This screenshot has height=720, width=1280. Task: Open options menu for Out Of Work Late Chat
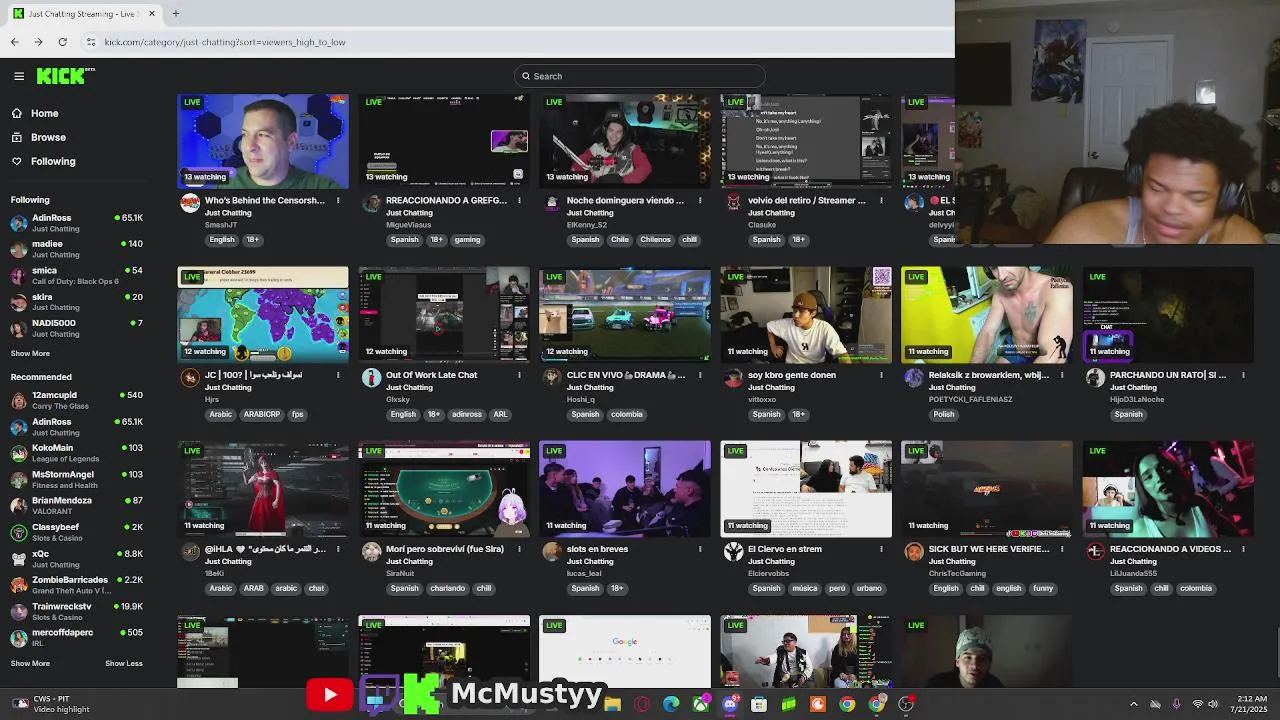pos(519,375)
